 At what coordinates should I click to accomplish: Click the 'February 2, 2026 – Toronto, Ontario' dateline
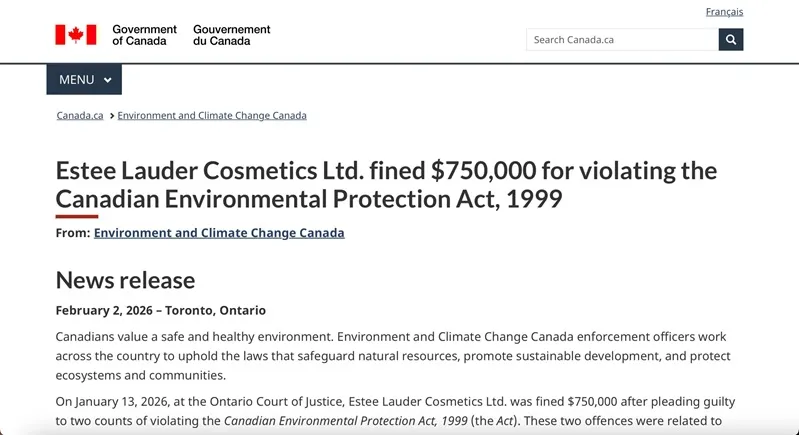pos(161,311)
